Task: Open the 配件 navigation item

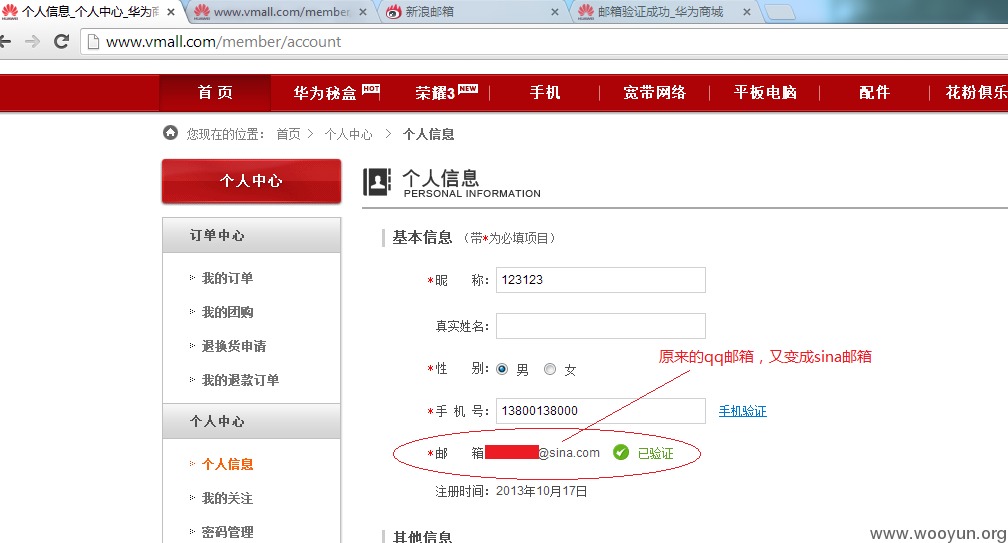Action: 874,93
